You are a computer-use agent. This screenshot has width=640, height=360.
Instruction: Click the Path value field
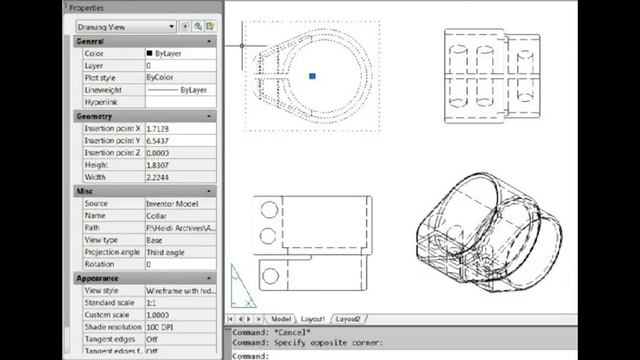(181, 228)
